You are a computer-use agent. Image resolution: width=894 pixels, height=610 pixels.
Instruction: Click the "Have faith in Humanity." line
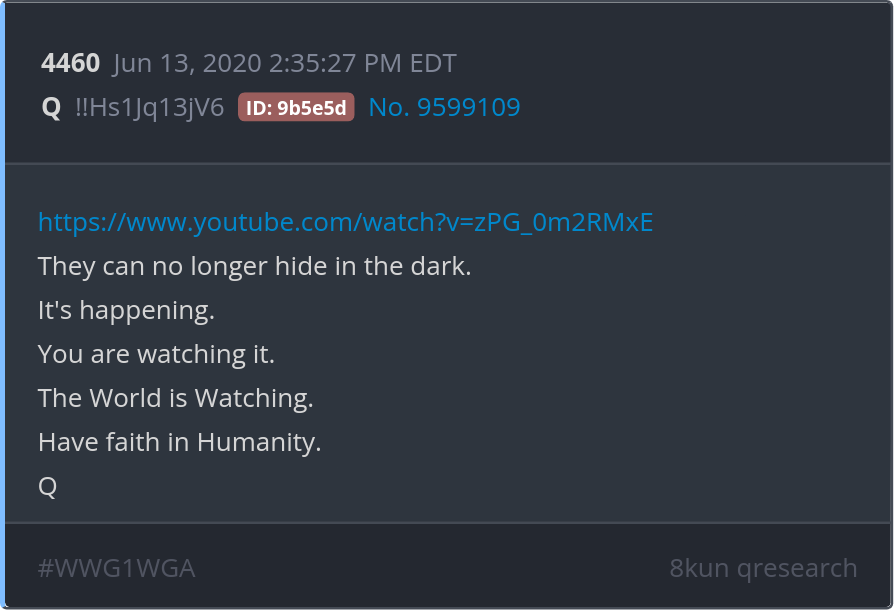pos(180,442)
